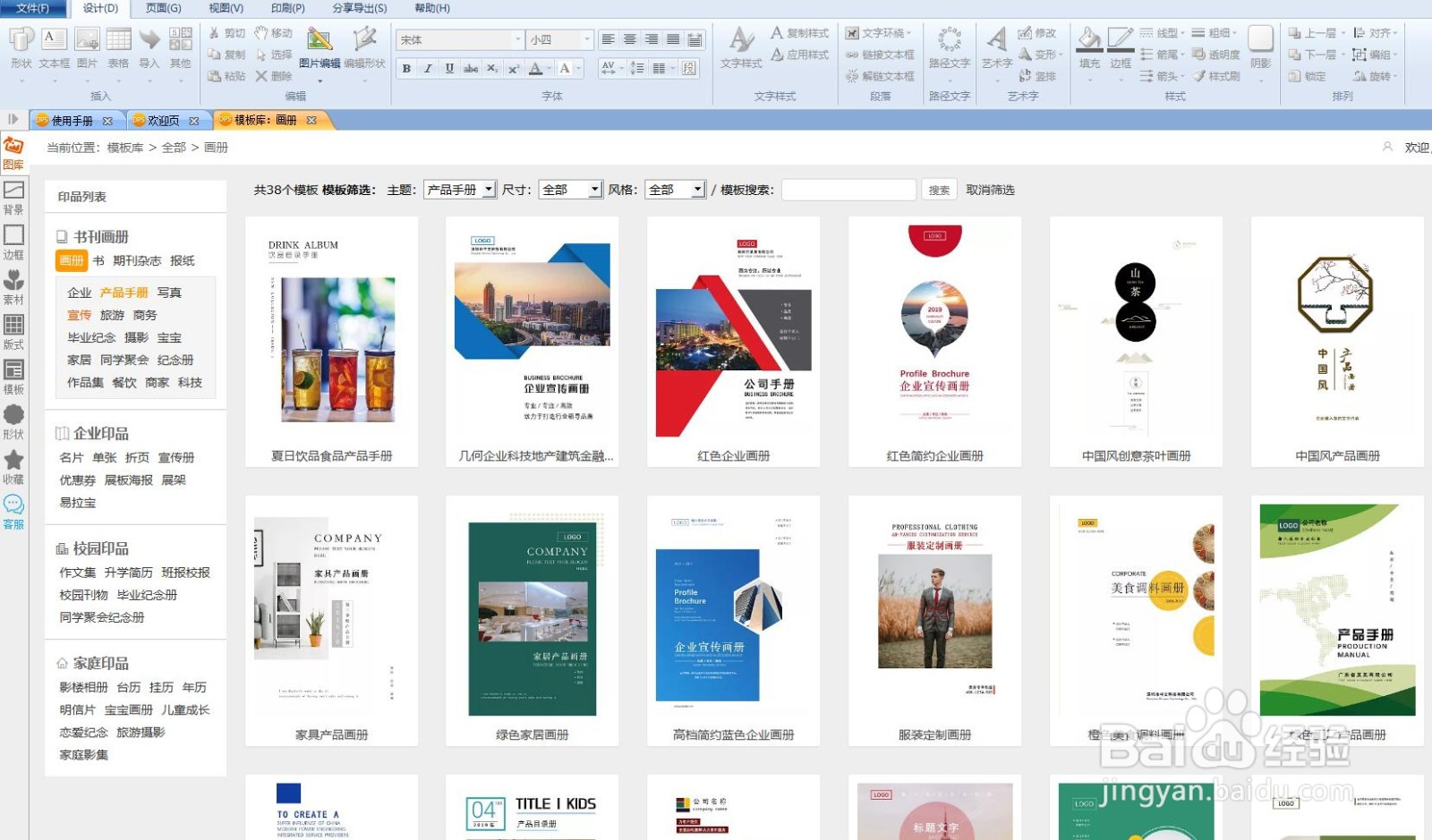The width and height of the screenshot is (1432, 840).
Task: Click the 文字样式 text style icon
Action: [741, 48]
